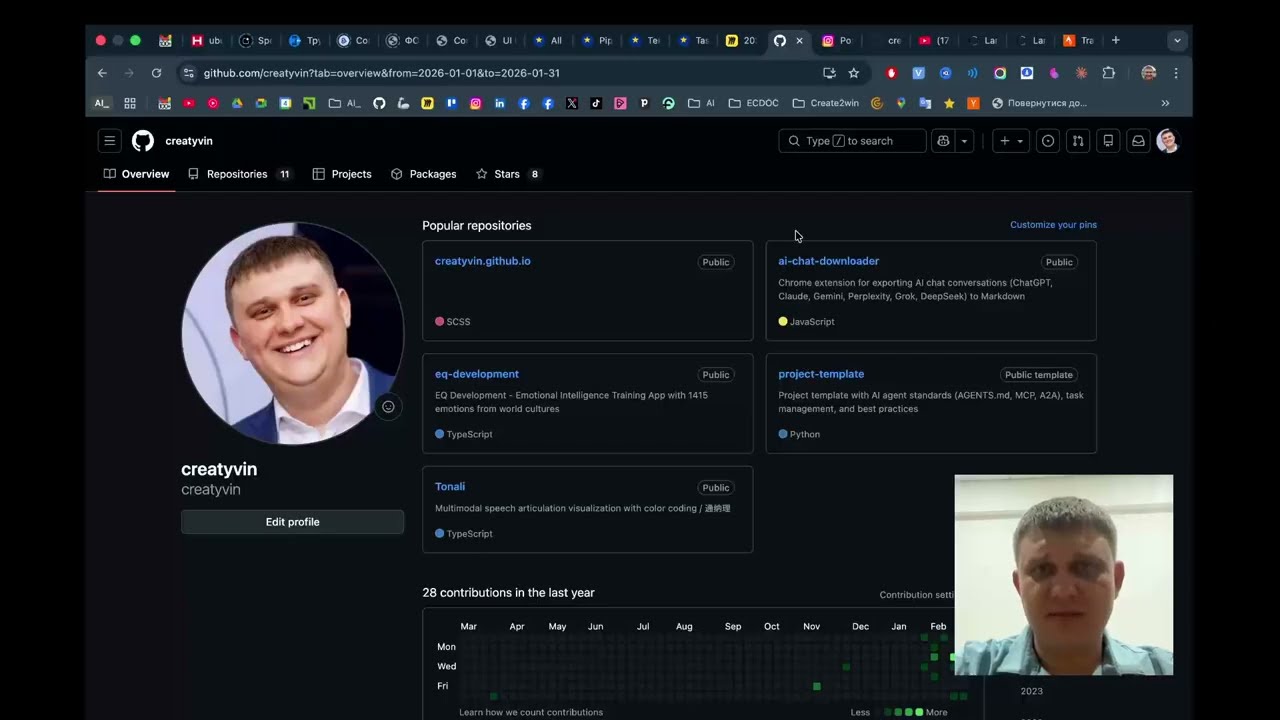Screen dimensions: 1280x720
Task: Click the GitHub Octocat logo
Action: [x=143, y=141]
